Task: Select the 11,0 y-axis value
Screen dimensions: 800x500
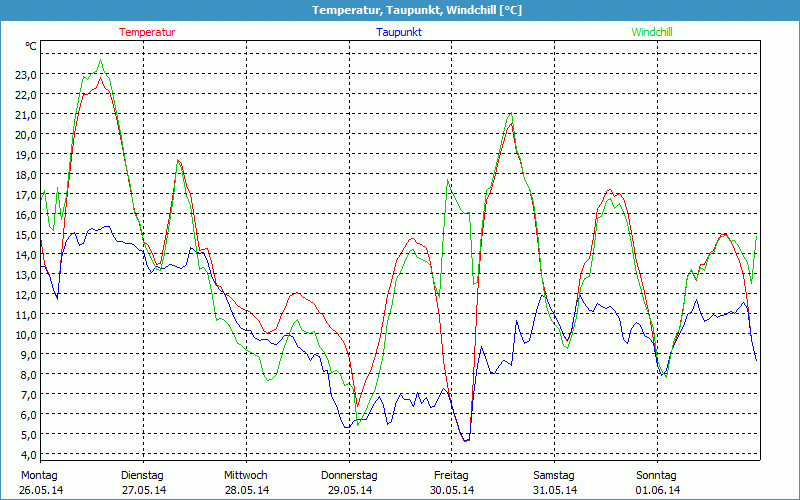Action: coord(26,315)
